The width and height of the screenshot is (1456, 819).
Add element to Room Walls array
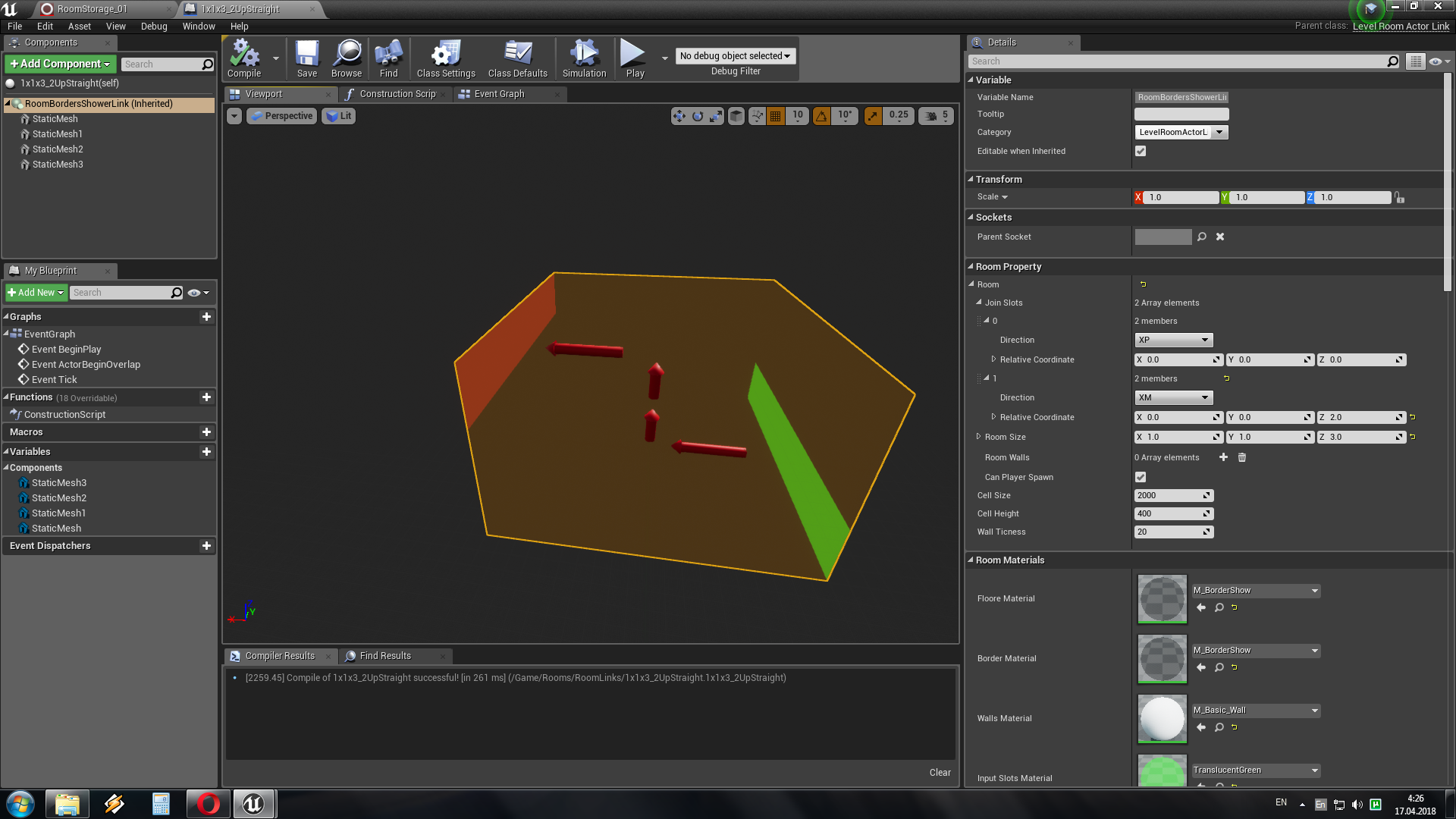click(1223, 457)
